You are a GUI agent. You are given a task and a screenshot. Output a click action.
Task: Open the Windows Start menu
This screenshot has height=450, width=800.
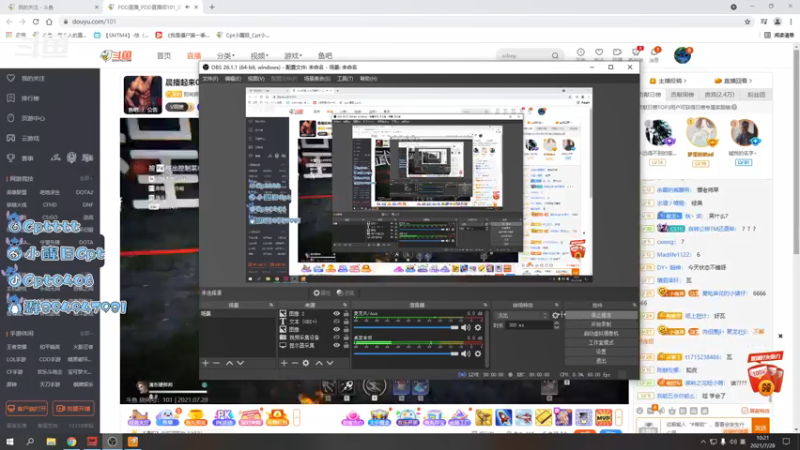point(10,441)
